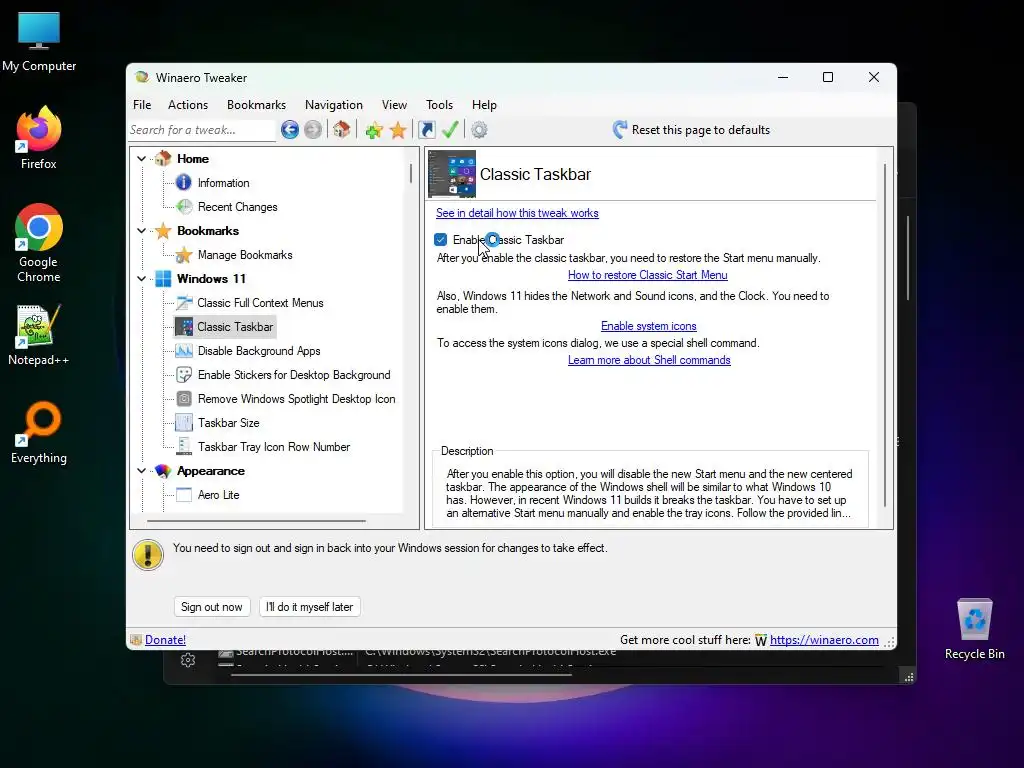Click the right content pane scrollbar
Image resolution: width=1024 pixels, height=768 pixels.
(885, 334)
